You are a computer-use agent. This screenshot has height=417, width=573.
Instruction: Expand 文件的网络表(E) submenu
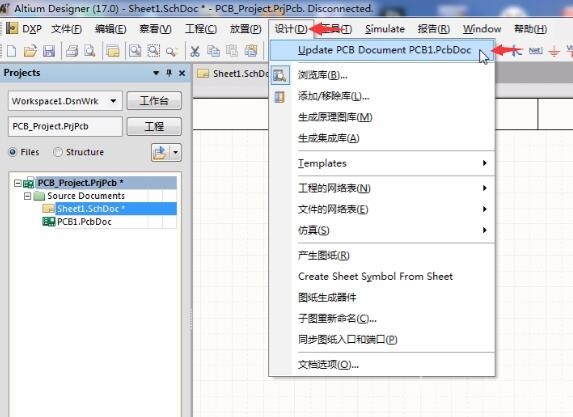485,209
